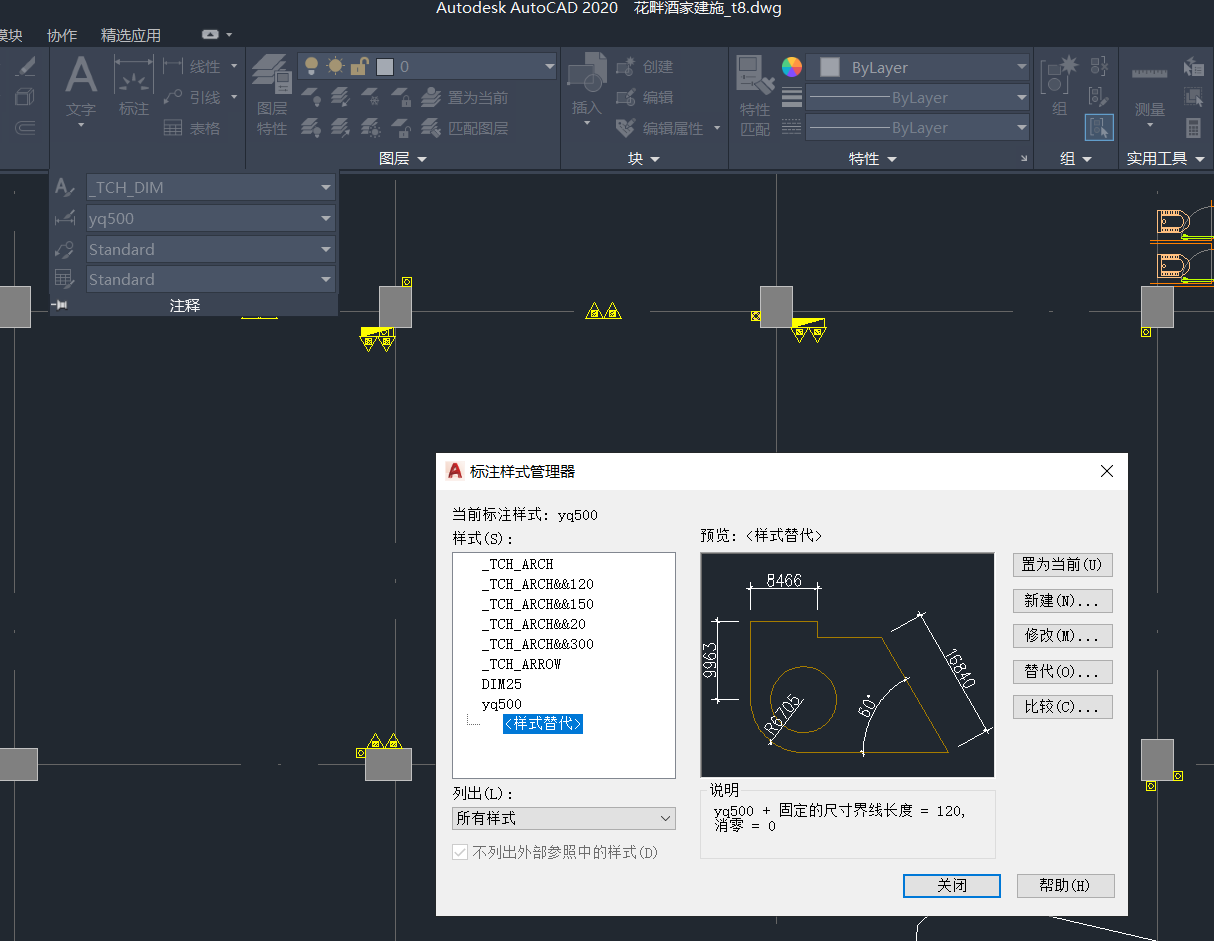This screenshot has height=941, width=1214.
Task: Click the 文字 (Text) tool icon
Action: click(x=81, y=77)
